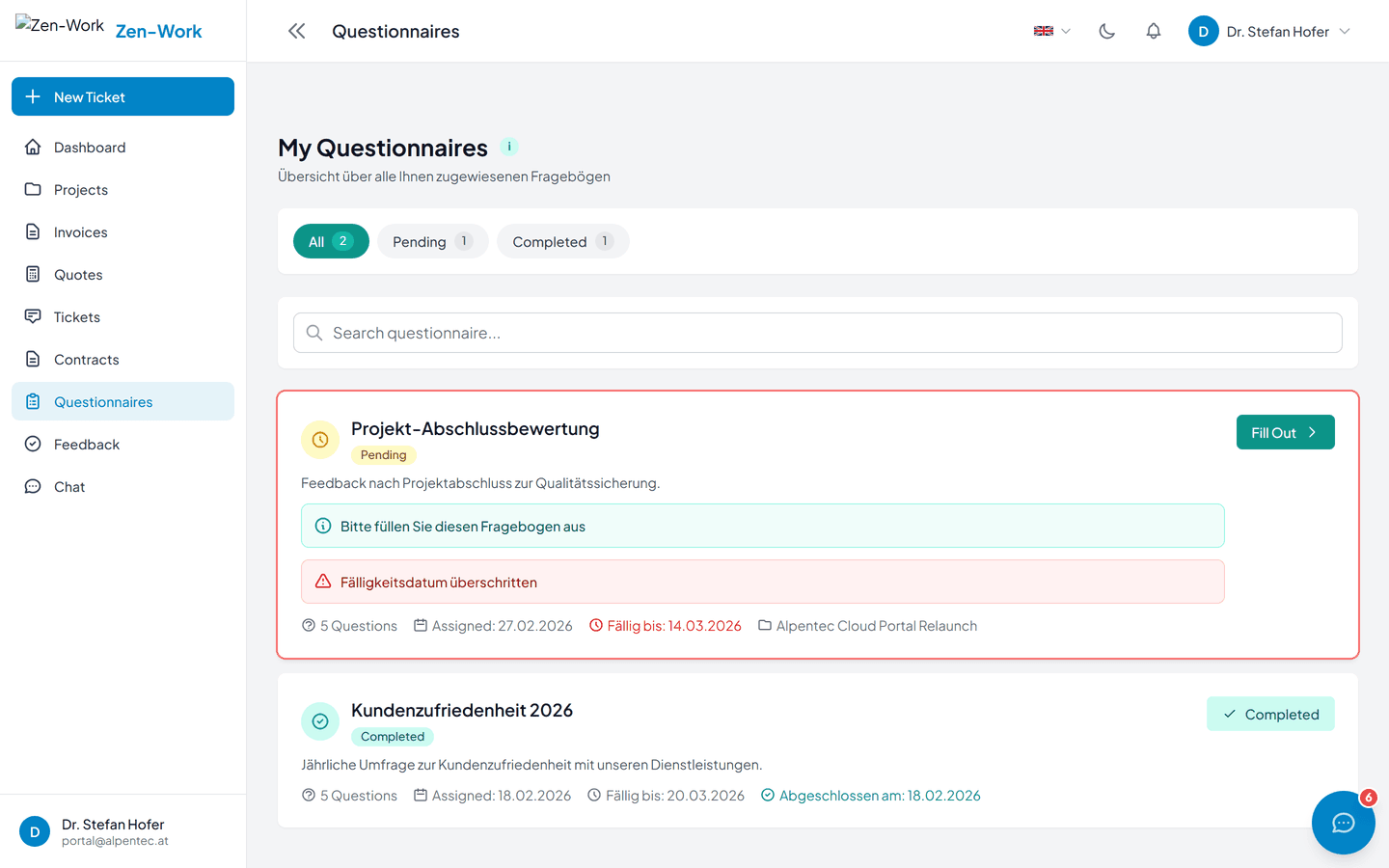Click the Dashboard home icon

(33, 147)
